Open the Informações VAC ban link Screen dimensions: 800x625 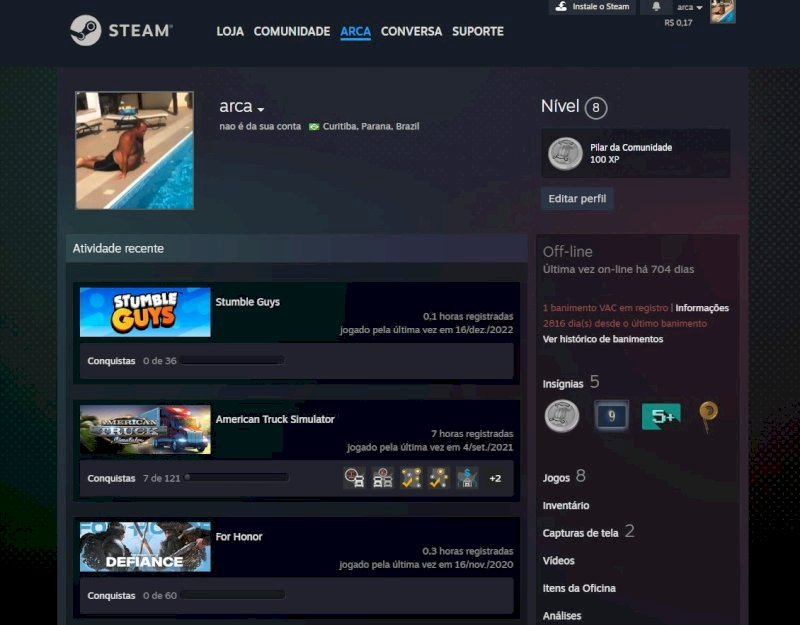point(702,308)
